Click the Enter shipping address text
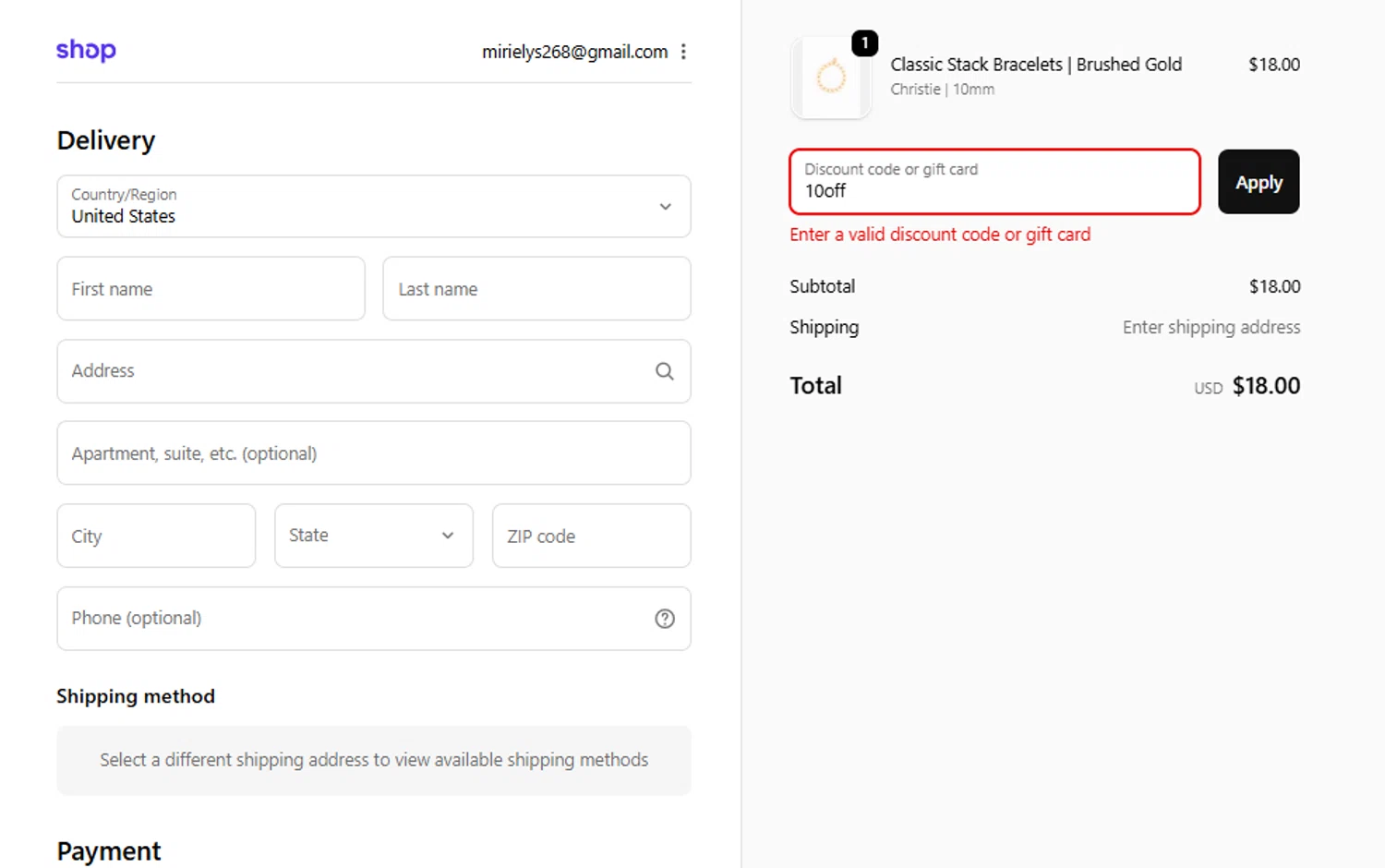The width and height of the screenshot is (1385, 868). click(x=1211, y=327)
